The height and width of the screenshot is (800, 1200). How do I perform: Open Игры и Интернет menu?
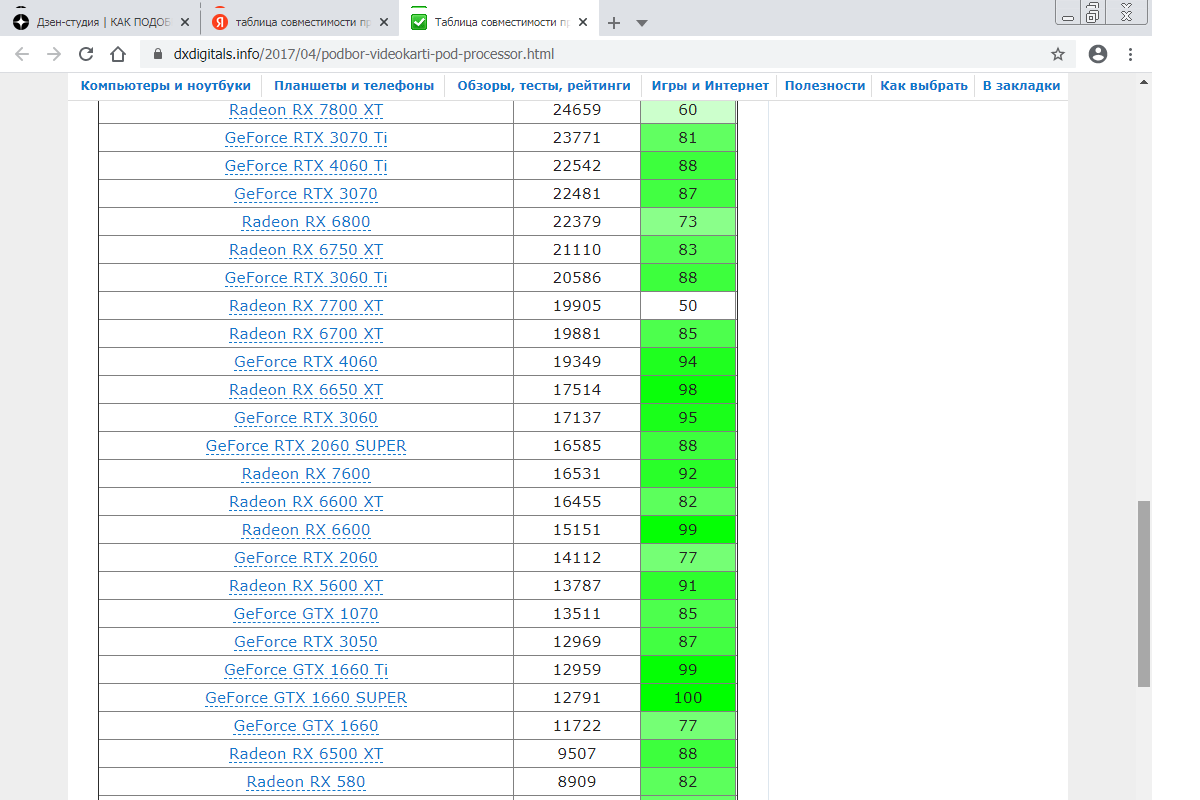point(710,86)
